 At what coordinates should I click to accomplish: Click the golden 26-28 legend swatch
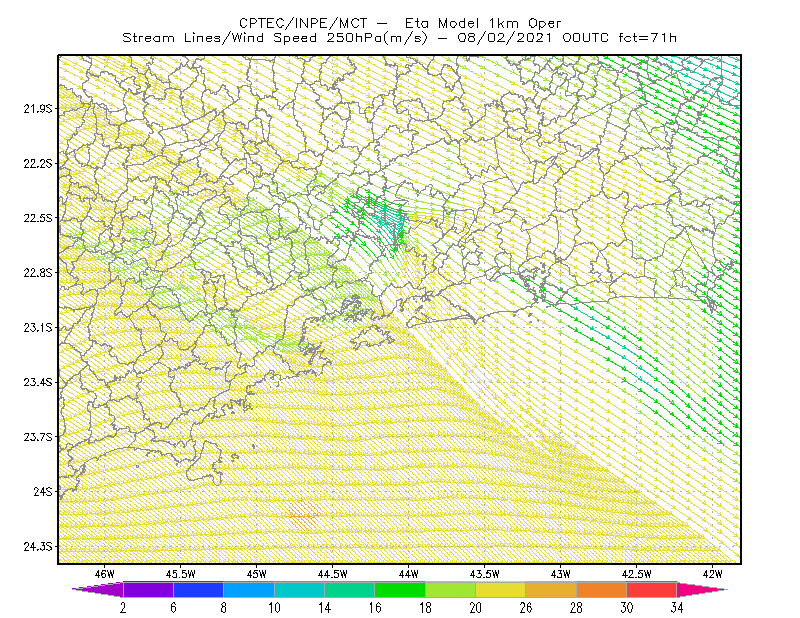551,589
